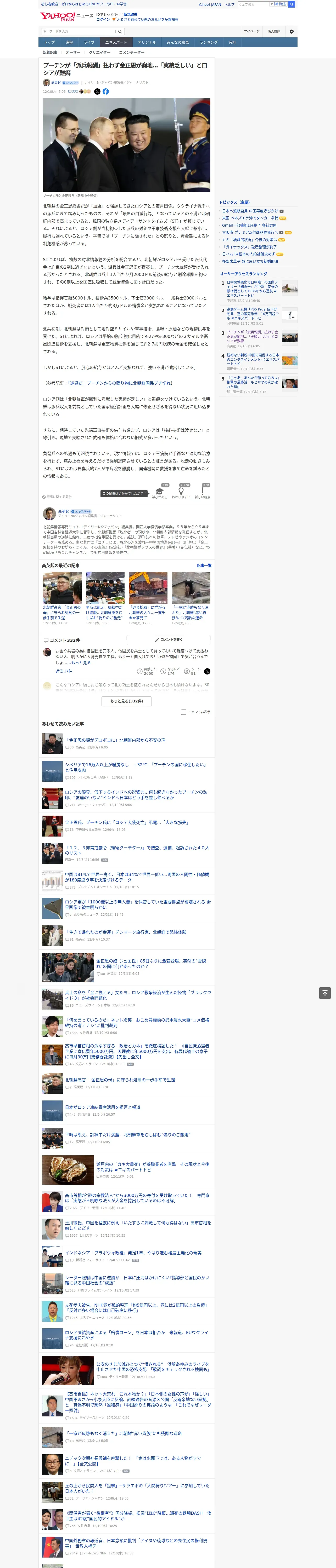Open article 金正恩氏、プーチン氏に「ロシア大使死亡」弔電
This screenshot has width=336, height=1568.
pos(127,822)
